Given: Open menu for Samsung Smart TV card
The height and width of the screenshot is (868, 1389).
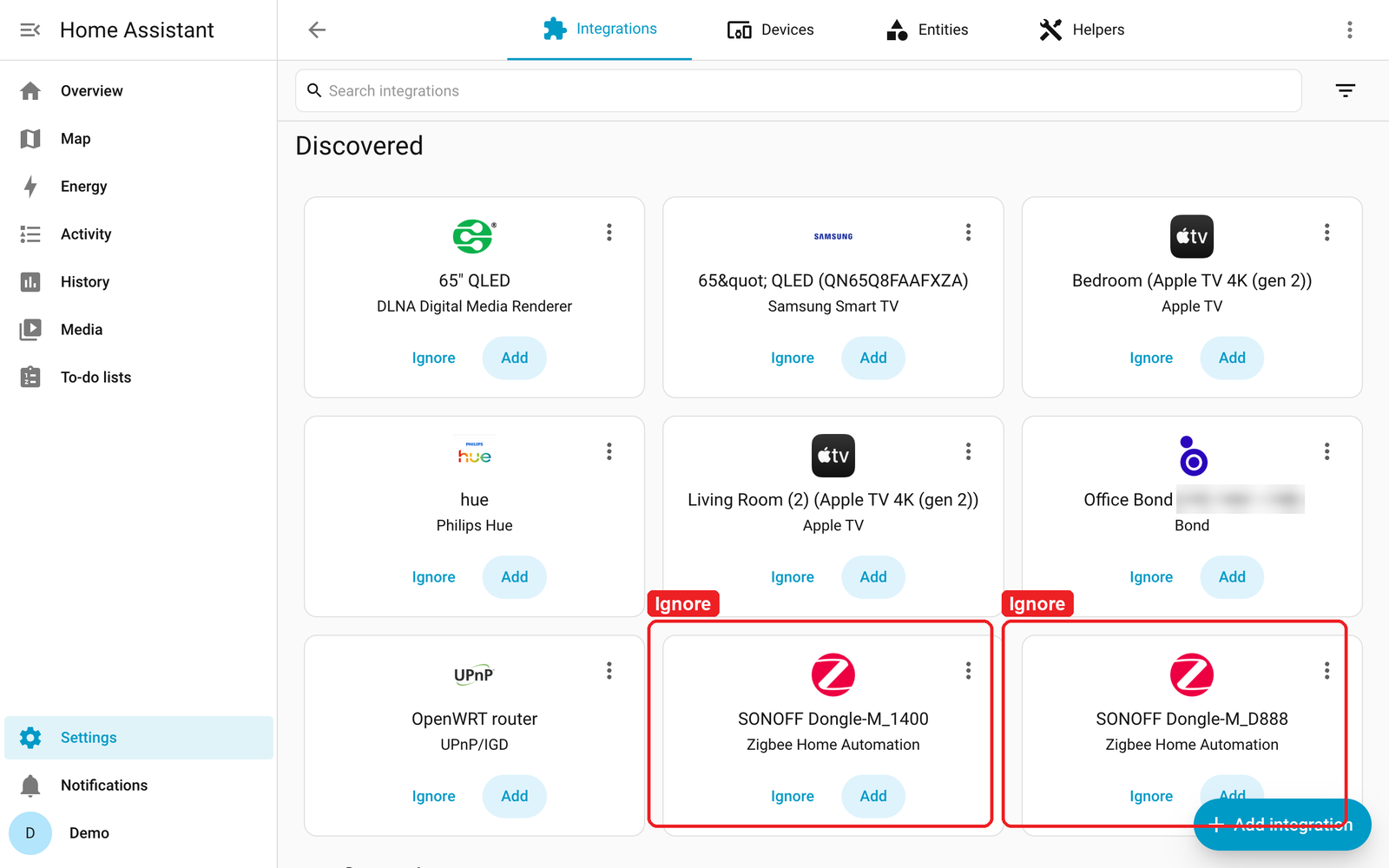Looking at the screenshot, I should (x=968, y=233).
